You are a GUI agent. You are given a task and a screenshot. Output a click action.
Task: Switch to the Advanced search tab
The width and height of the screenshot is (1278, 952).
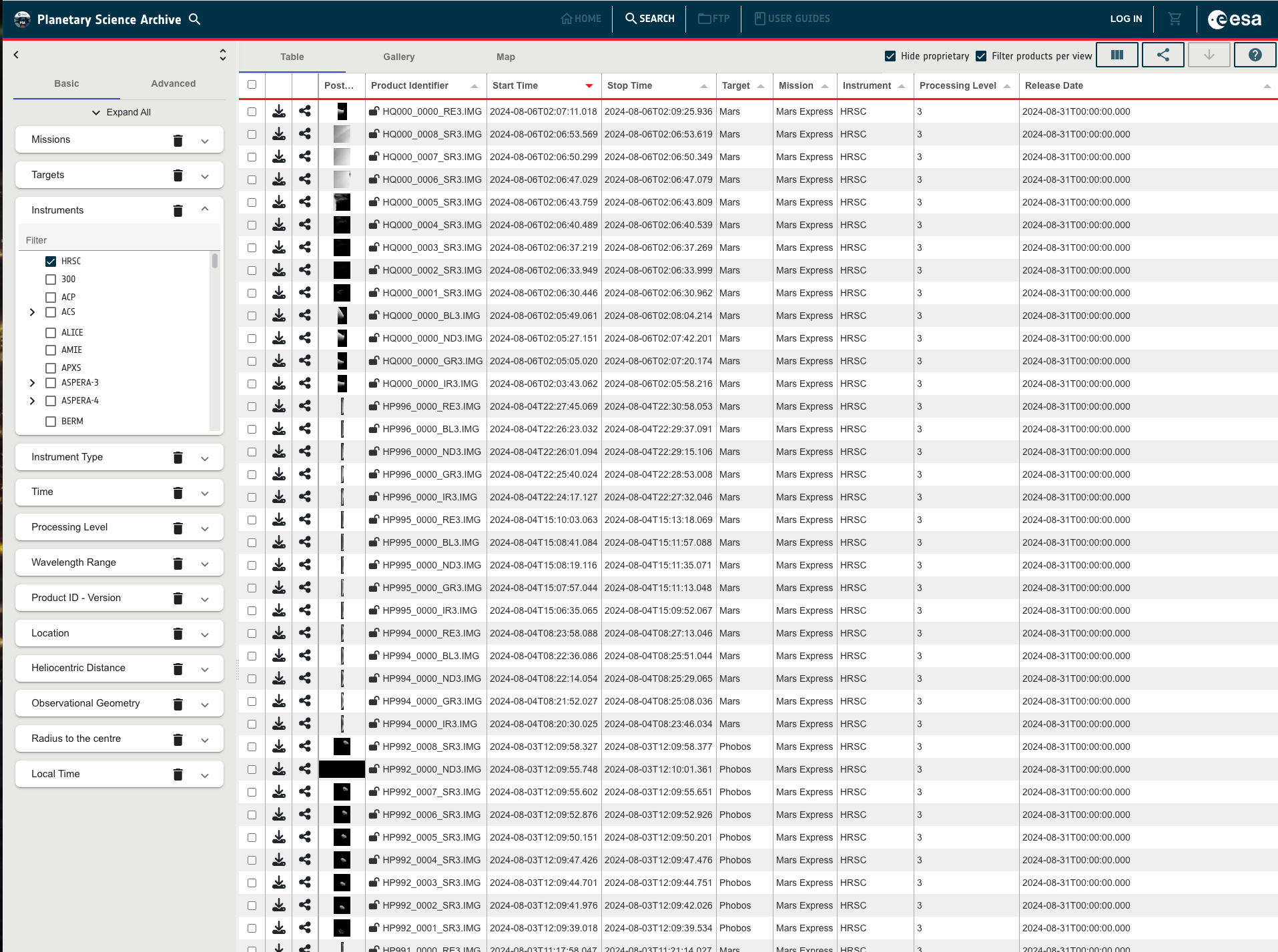pos(173,83)
